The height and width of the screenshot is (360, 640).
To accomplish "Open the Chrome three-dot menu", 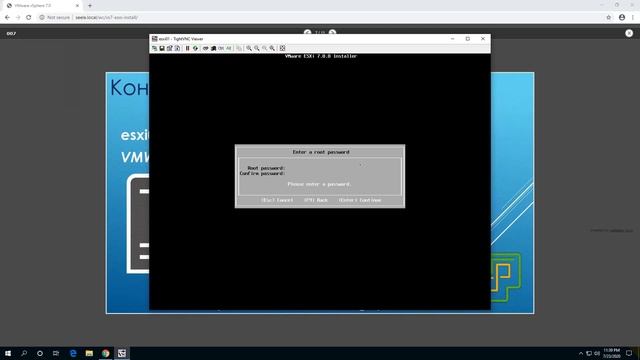I will [x=633, y=18].
